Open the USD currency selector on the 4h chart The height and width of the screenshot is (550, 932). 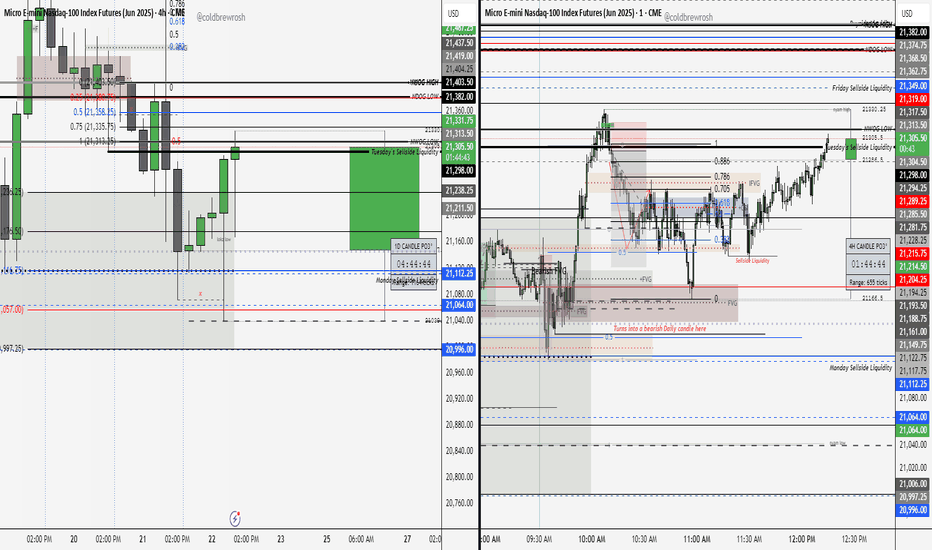(454, 13)
